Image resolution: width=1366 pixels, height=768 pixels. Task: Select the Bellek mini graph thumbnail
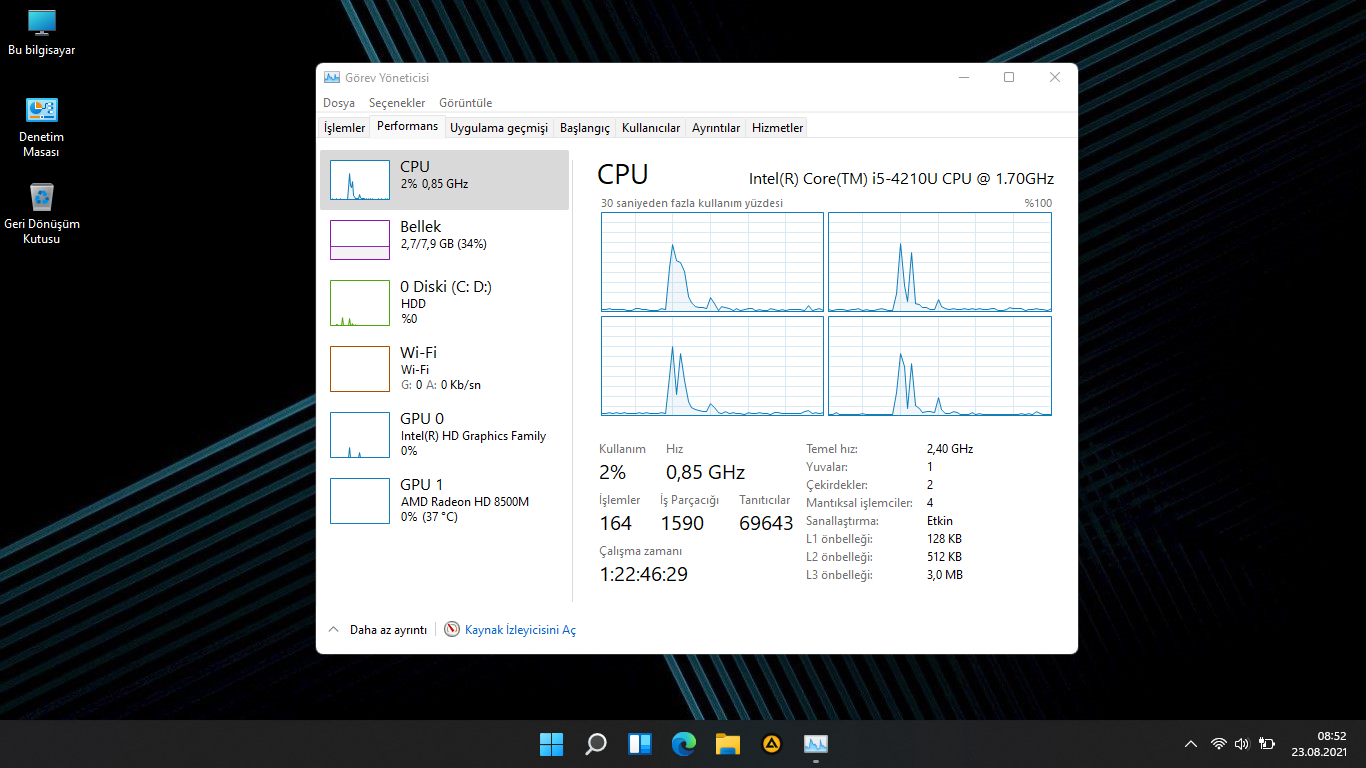pyautogui.click(x=360, y=240)
